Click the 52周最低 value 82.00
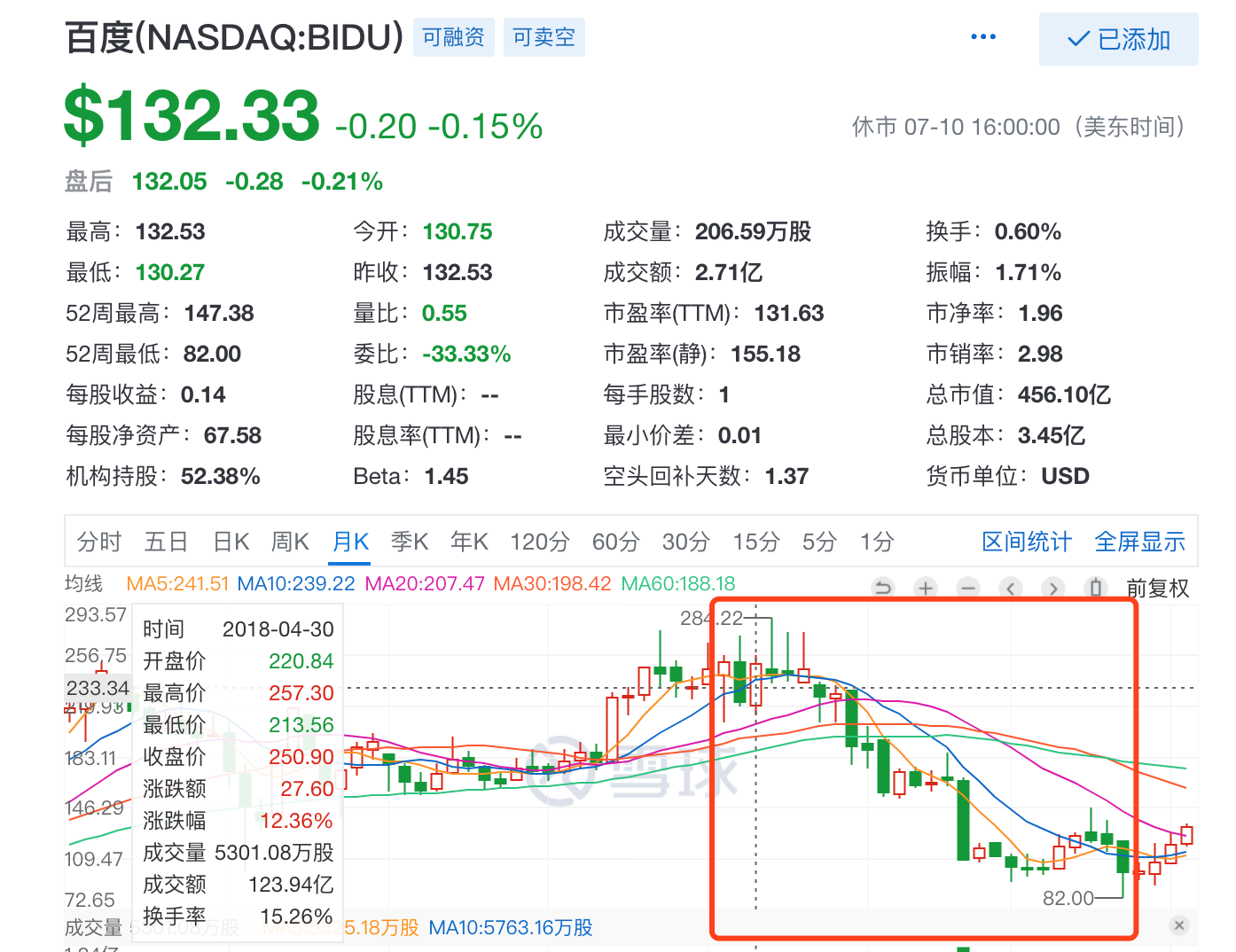 [212, 354]
